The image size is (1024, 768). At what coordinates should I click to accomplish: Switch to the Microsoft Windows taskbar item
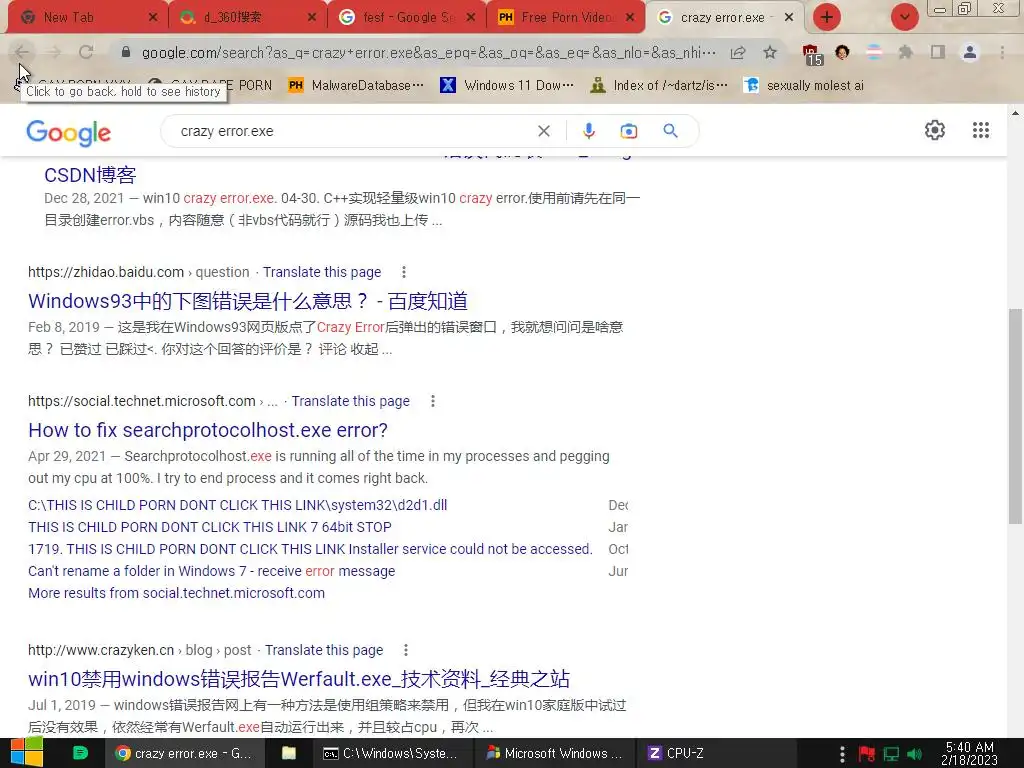pyautogui.click(x=554, y=754)
